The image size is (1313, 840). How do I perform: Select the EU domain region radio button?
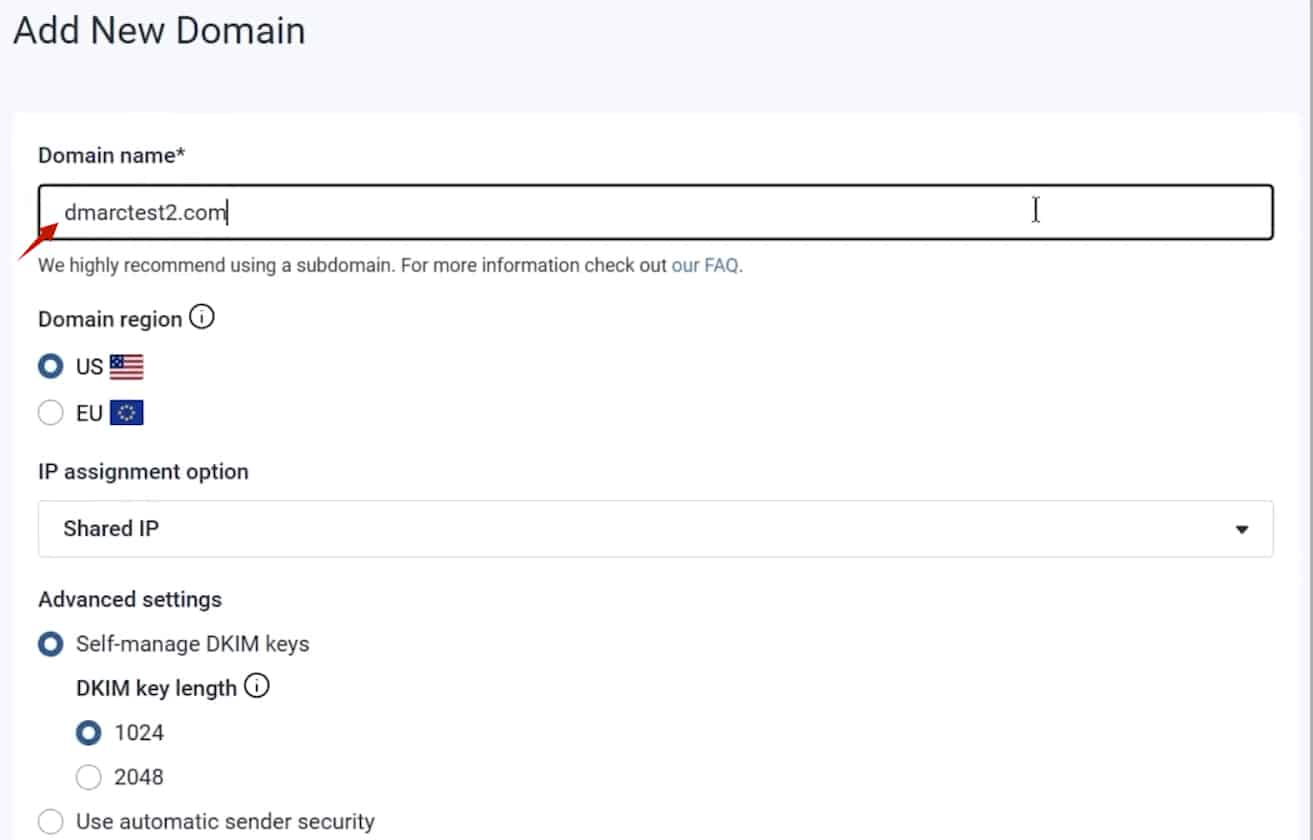point(51,413)
